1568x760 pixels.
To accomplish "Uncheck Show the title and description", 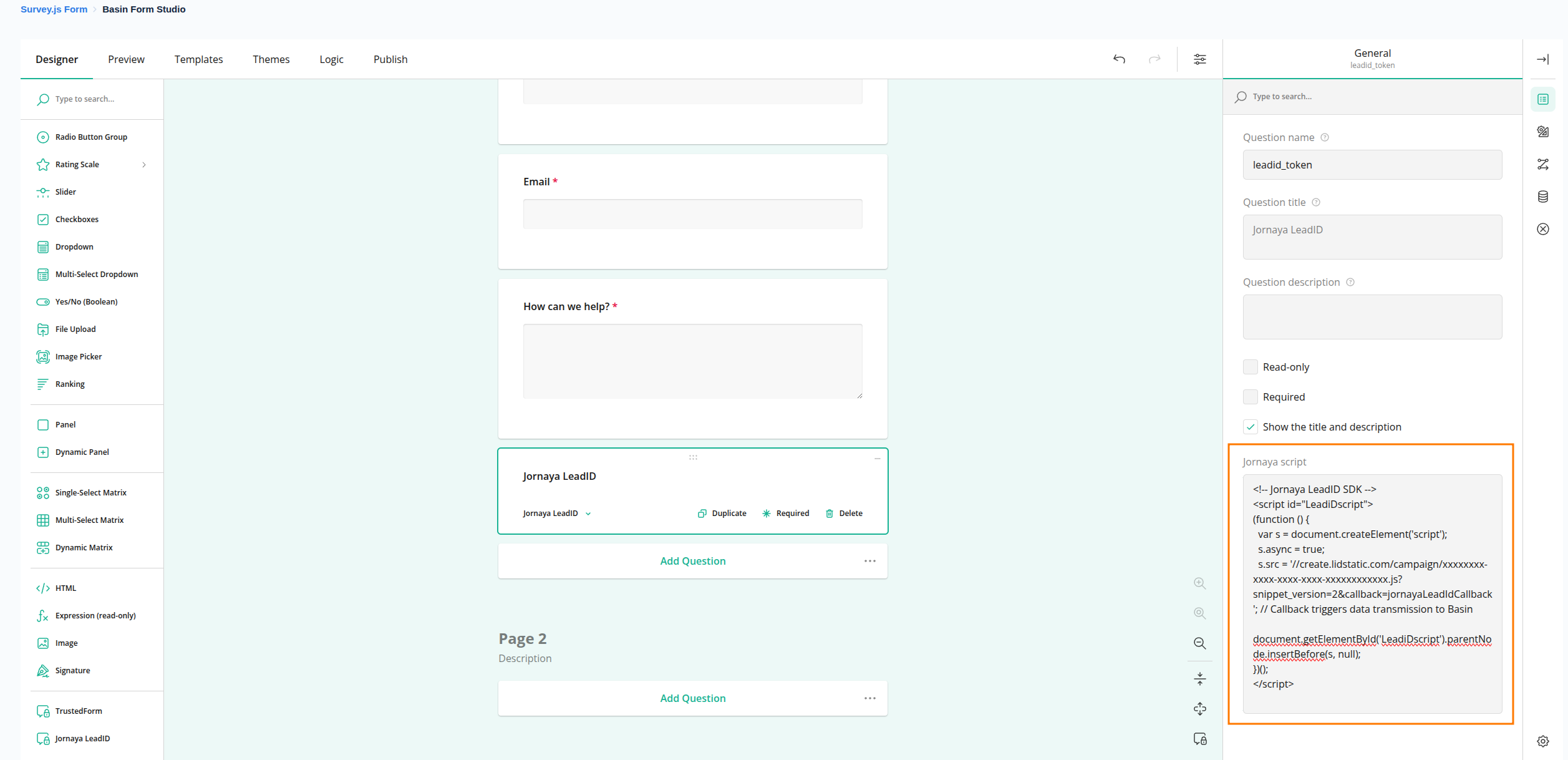I will pos(1250,427).
